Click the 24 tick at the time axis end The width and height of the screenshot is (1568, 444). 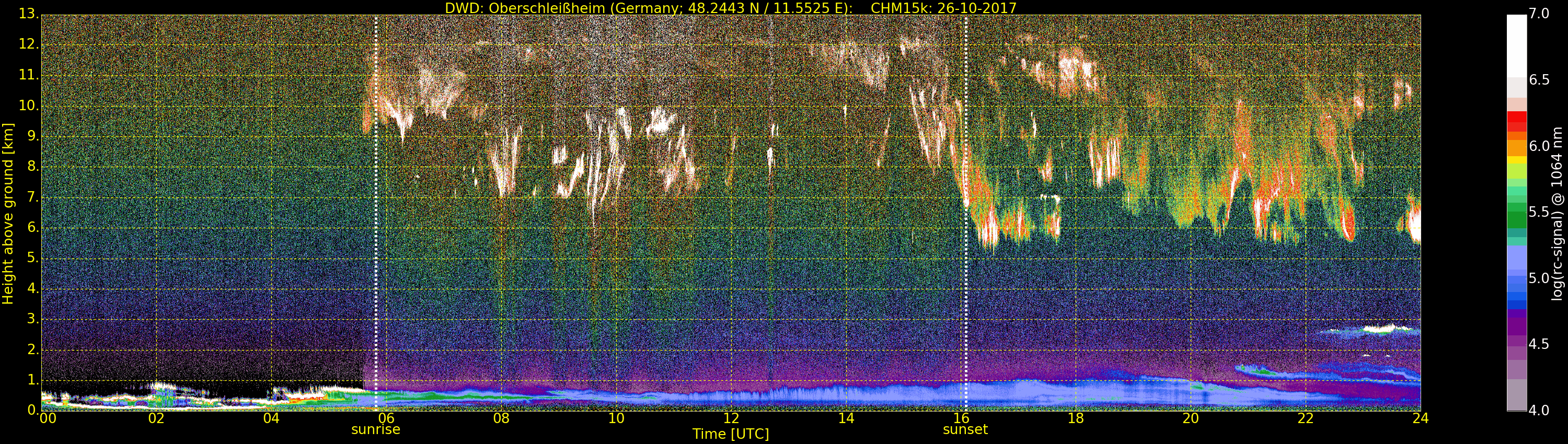(1420, 418)
